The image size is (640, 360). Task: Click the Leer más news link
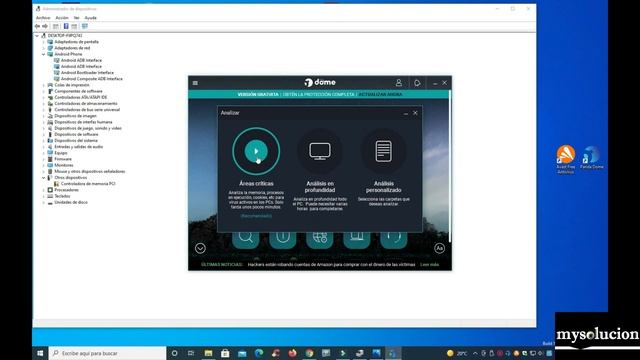pyautogui.click(x=429, y=264)
